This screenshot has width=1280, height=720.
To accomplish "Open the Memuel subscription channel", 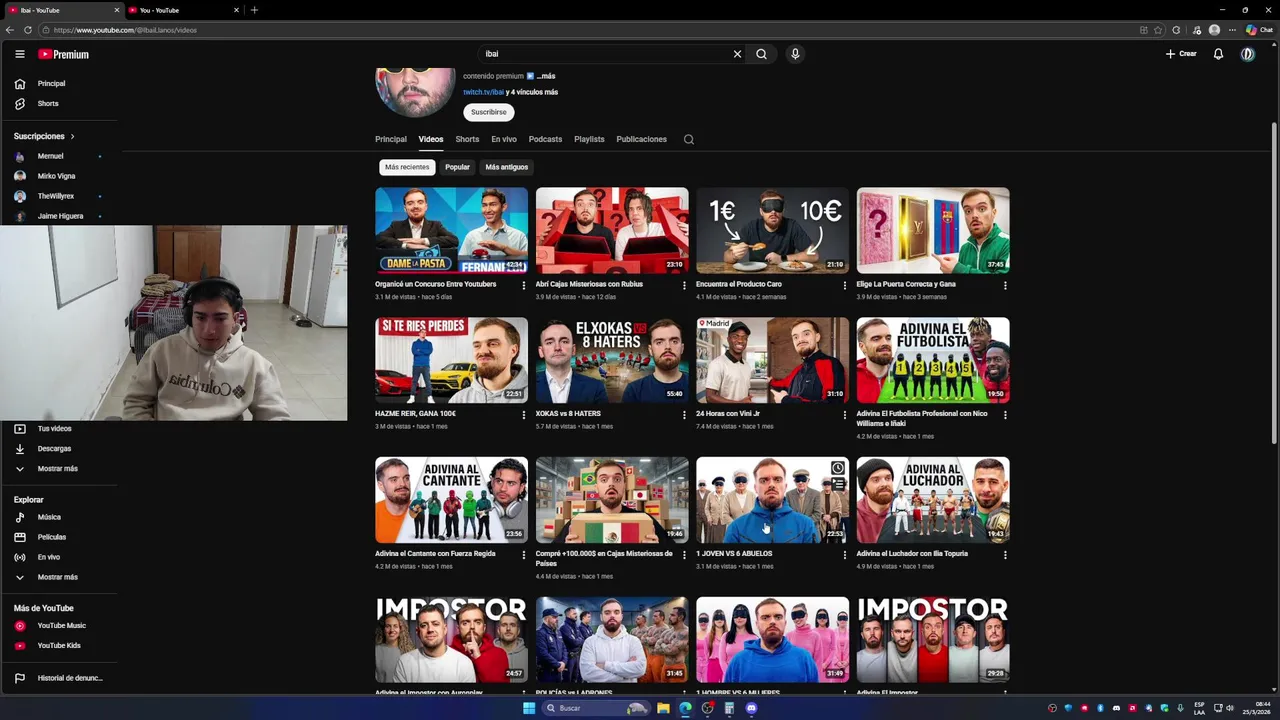I will tap(50, 156).
